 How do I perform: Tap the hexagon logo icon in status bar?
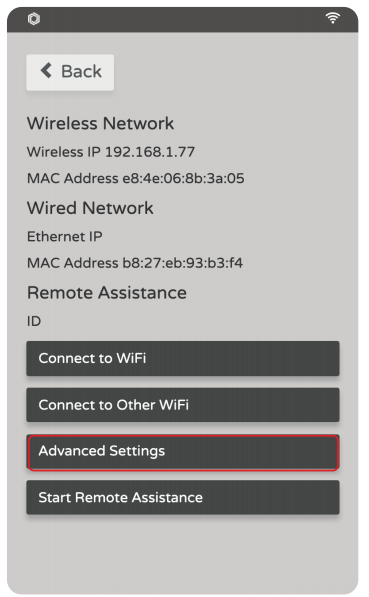[x=34, y=18]
